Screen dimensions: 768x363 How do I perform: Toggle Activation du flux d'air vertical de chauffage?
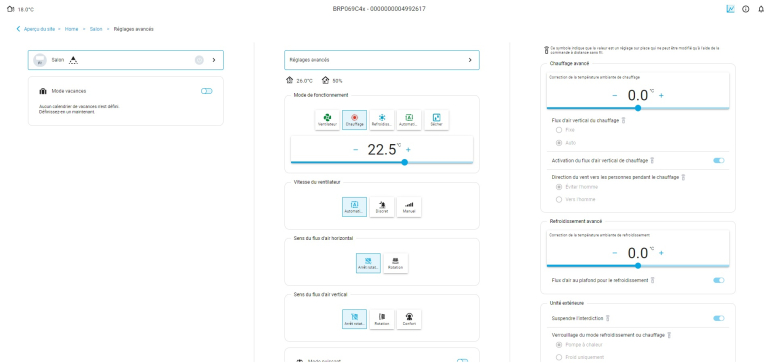pos(719,161)
